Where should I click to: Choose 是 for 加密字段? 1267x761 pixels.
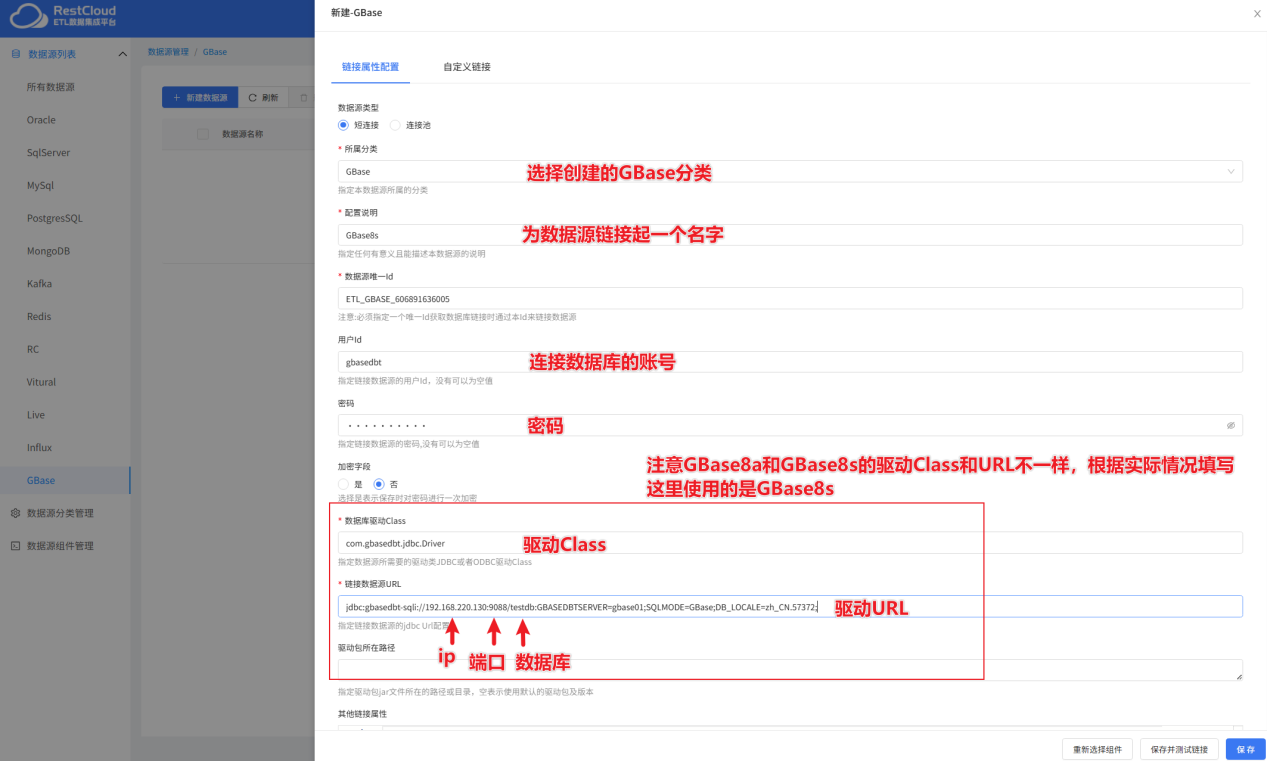click(343, 484)
